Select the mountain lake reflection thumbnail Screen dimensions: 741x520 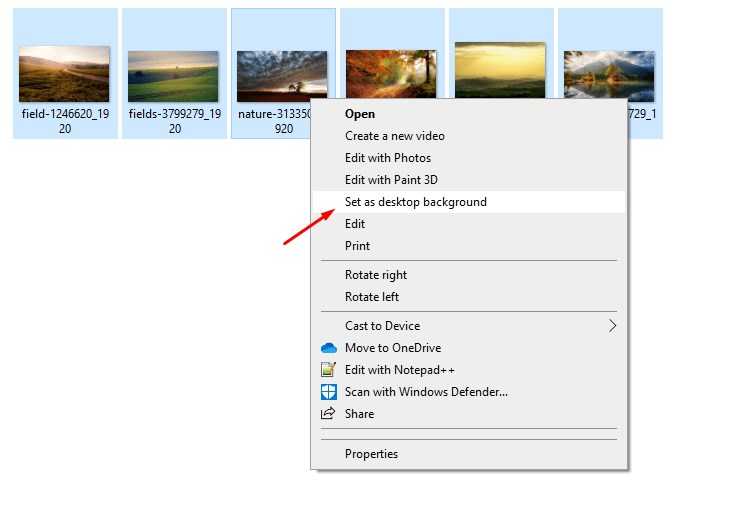[x=609, y=76]
